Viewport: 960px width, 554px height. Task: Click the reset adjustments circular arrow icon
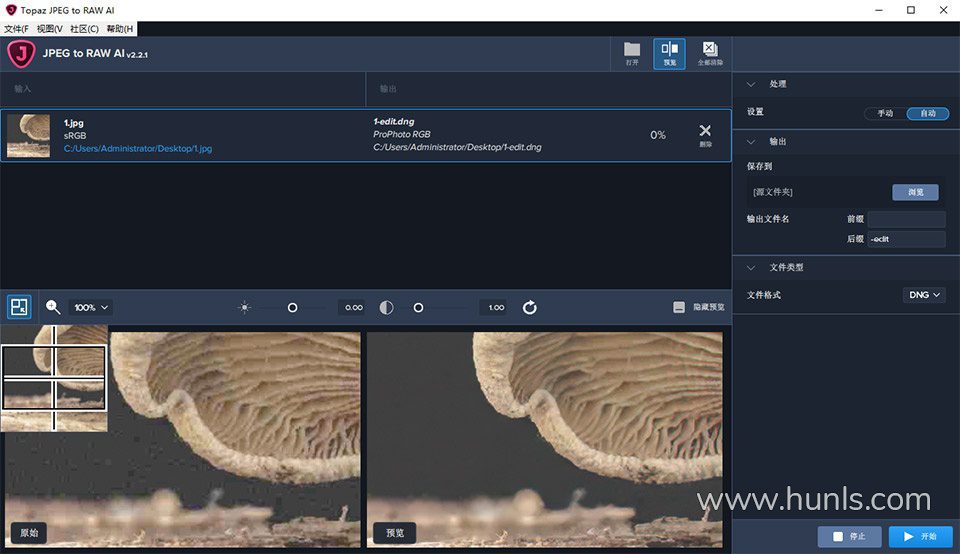pyautogui.click(x=530, y=308)
